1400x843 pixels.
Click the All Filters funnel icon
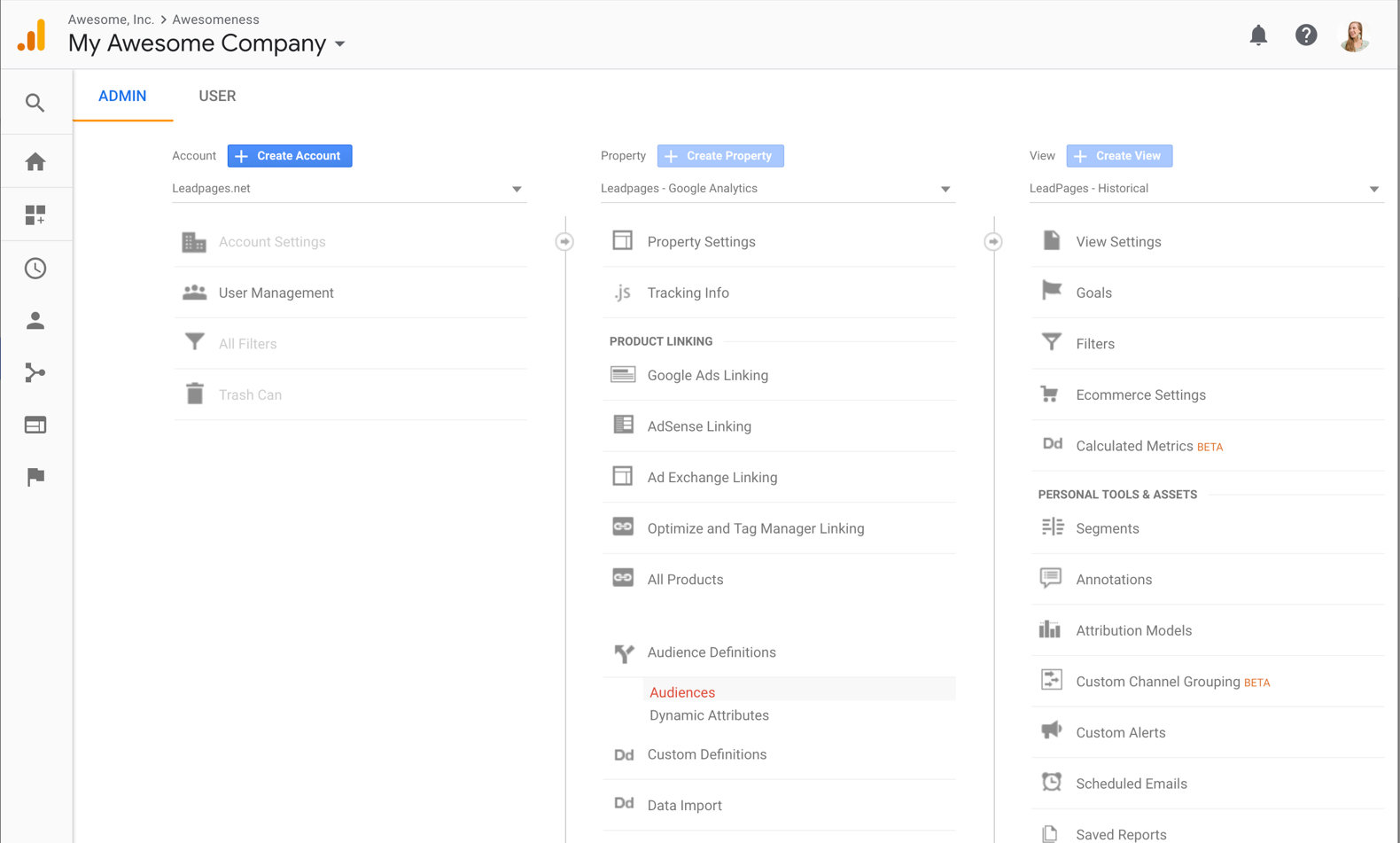[194, 342]
